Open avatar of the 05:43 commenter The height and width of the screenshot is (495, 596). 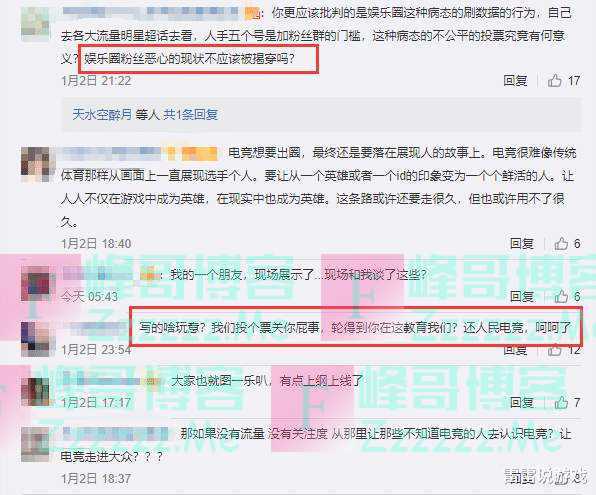coord(36,283)
